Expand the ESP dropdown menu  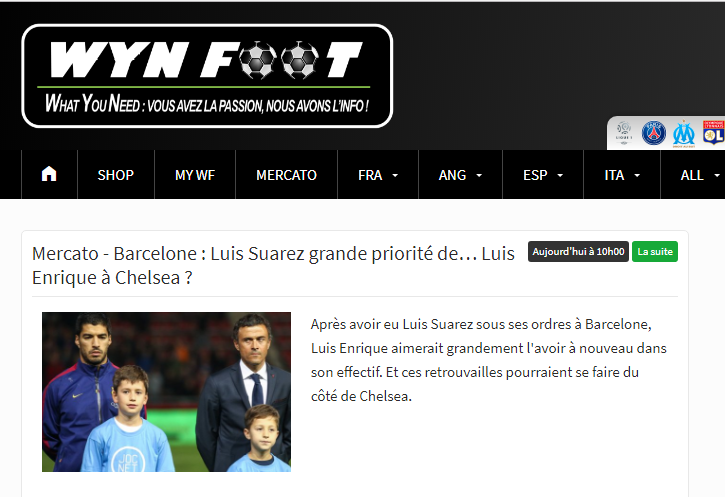pyautogui.click(x=543, y=175)
